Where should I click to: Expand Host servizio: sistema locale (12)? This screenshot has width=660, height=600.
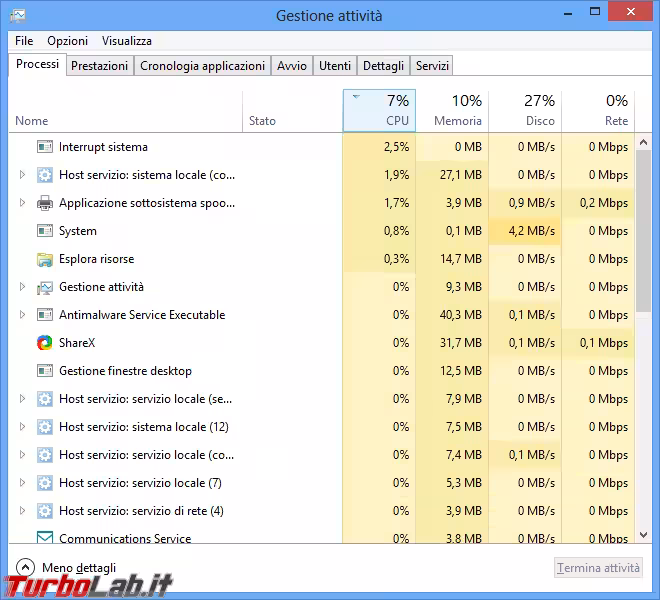(x=22, y=427)
